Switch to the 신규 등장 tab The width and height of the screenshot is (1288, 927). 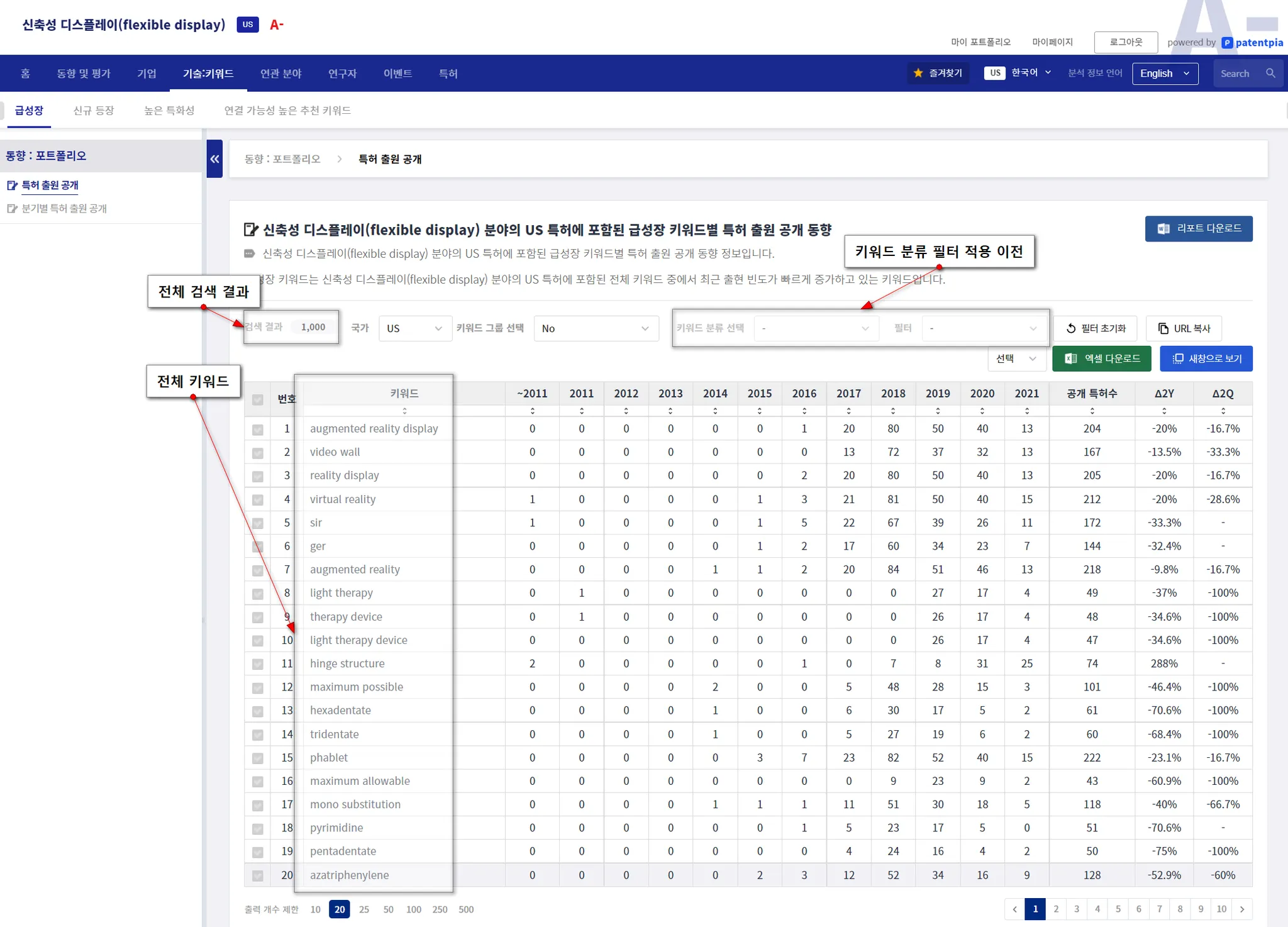(93, 110)
